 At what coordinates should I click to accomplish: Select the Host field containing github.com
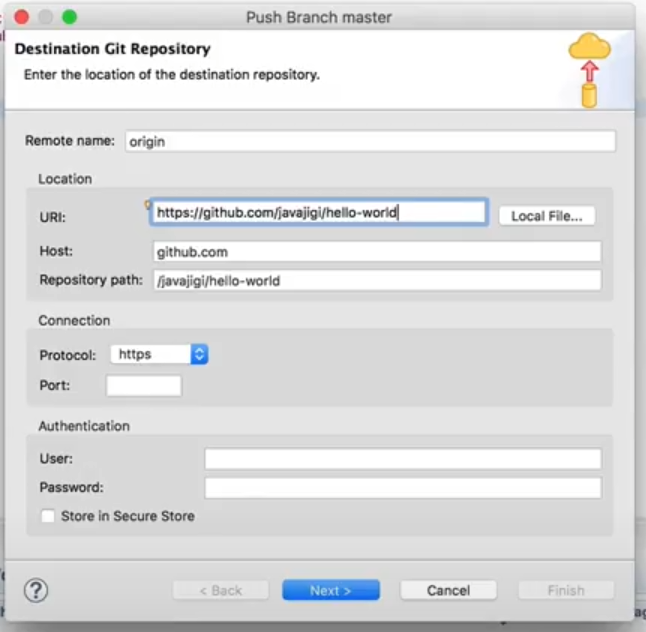pos(377,251)
